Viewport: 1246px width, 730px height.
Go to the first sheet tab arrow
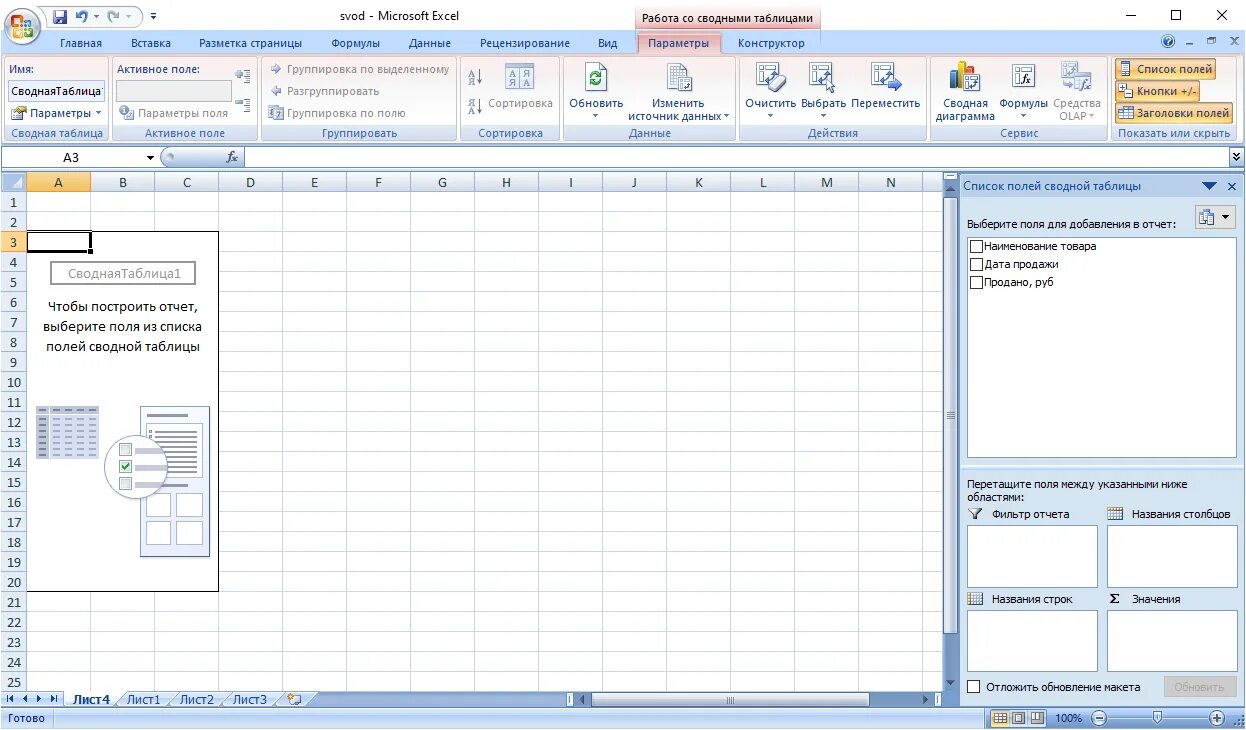click(x=12, y=699)
